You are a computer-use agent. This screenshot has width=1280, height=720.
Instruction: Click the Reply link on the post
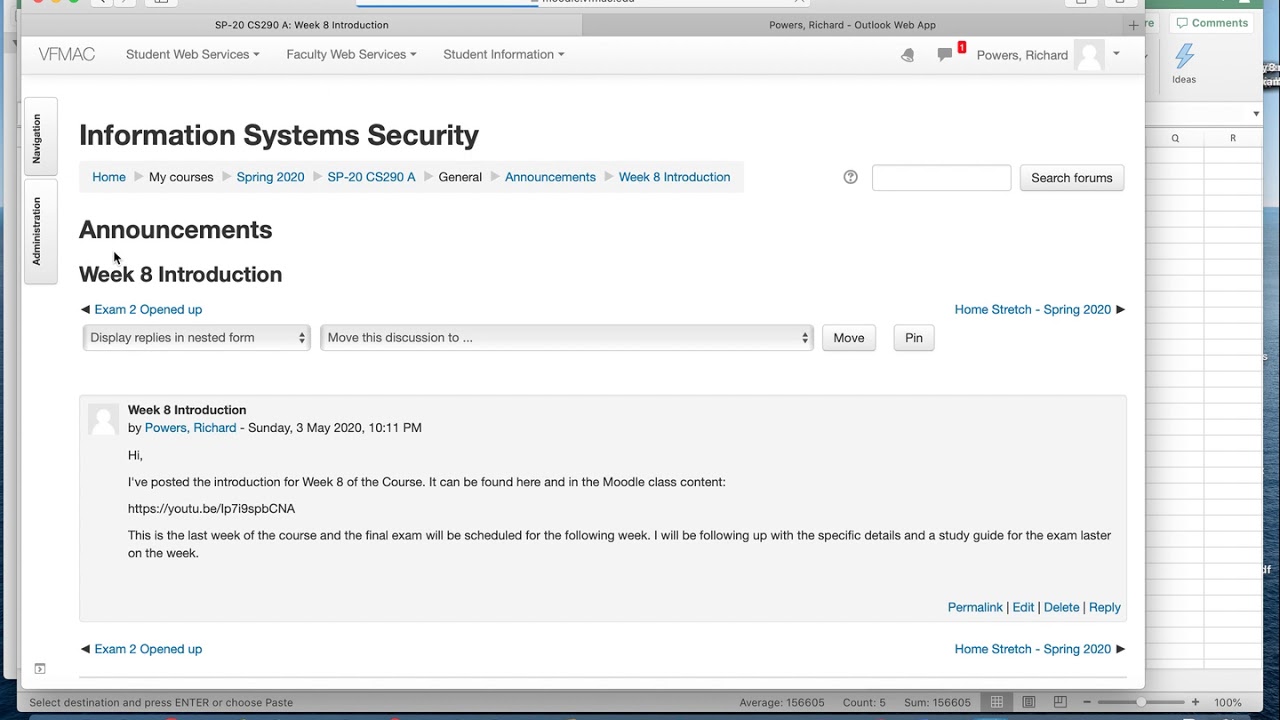[1104, 607]
